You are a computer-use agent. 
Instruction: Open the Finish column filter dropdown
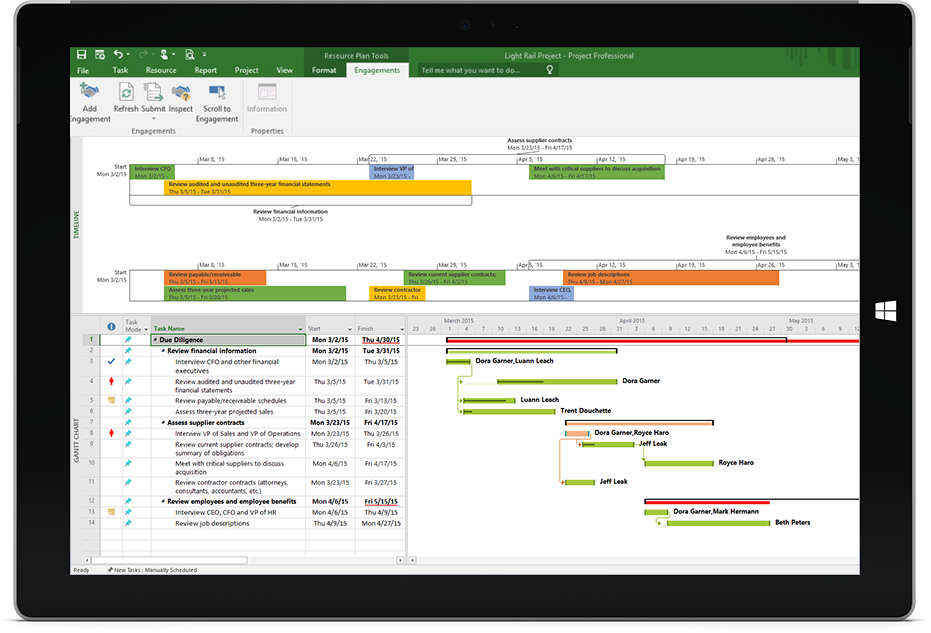402,329
